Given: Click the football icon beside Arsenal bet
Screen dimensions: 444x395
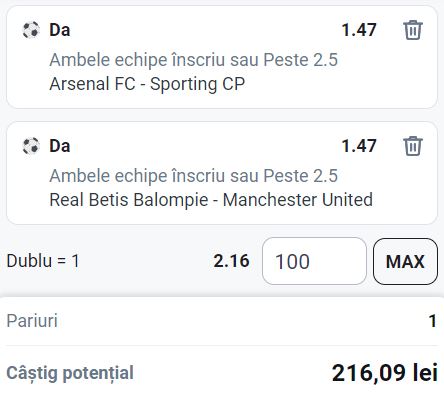Looking at the screenshot, I should (31, 30).
